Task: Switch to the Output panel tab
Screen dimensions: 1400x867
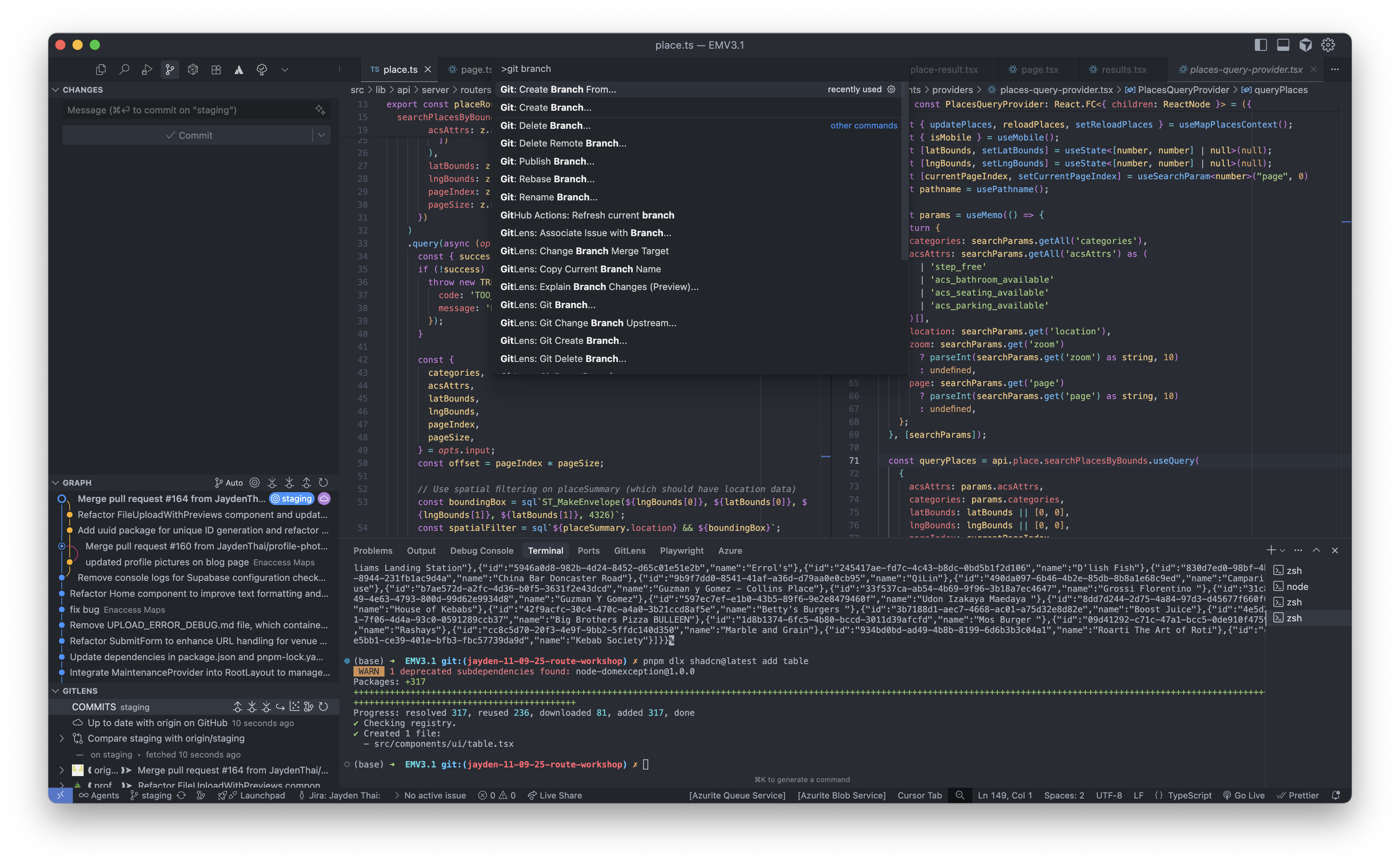Action: (421, 550)
